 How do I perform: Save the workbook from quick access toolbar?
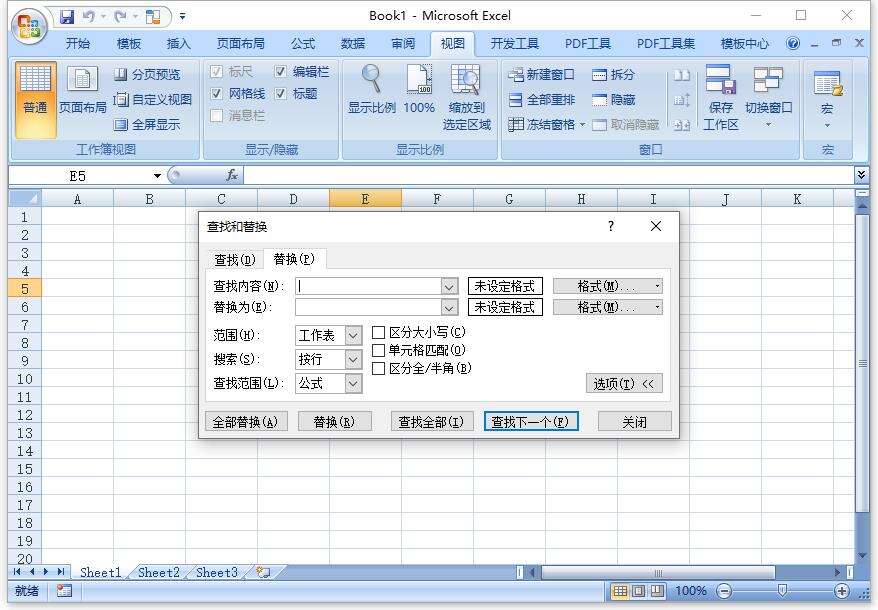coord(67,16)
